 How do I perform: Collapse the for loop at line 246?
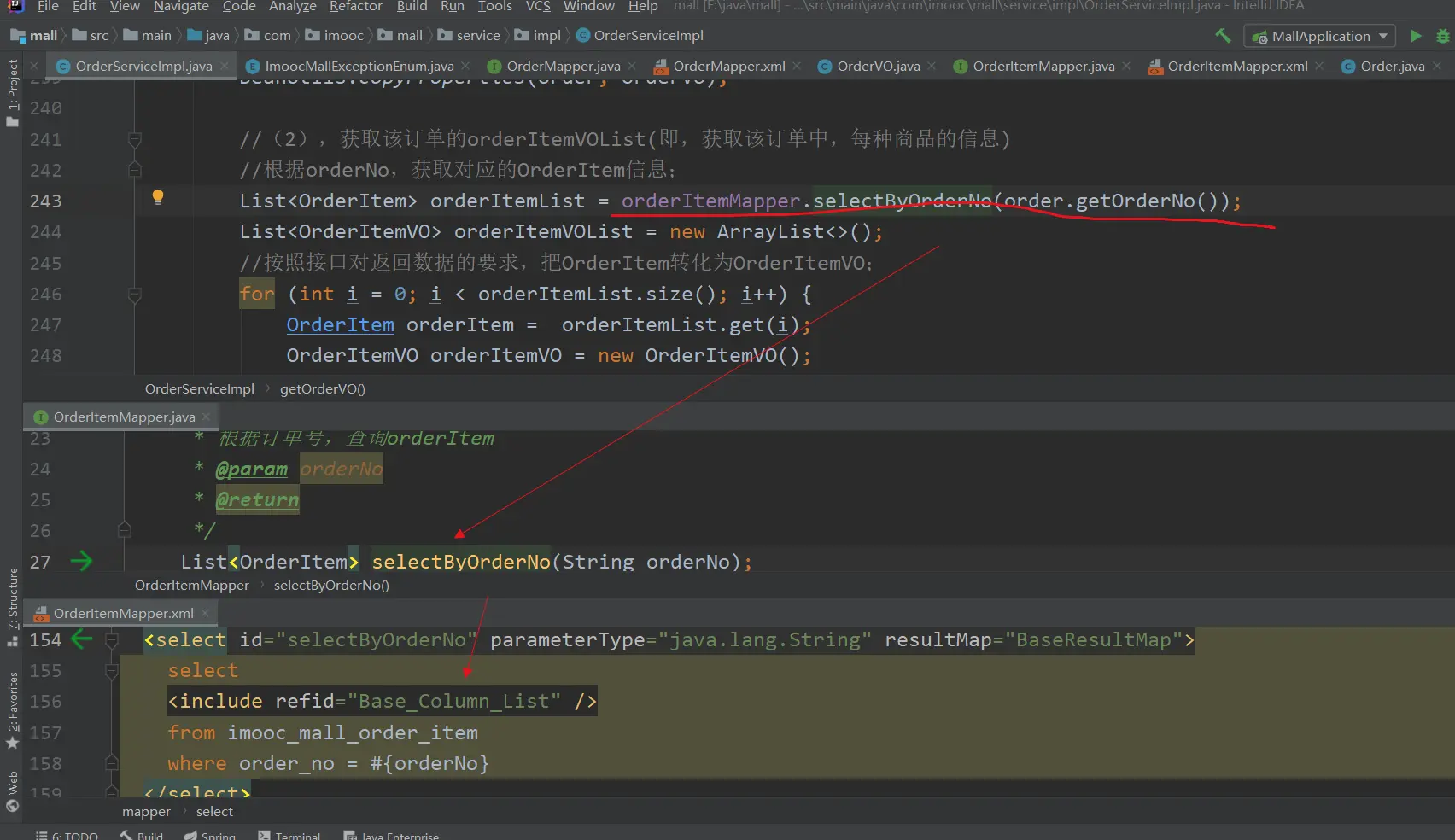[134, 295]
